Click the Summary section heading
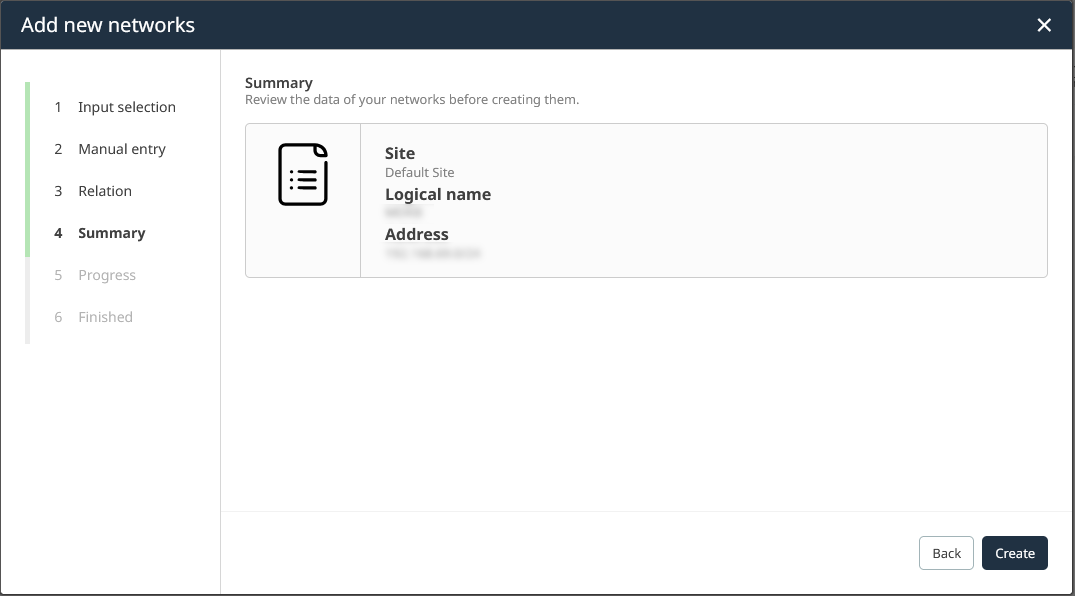The image size is (1075, 596). coord(278,83)
